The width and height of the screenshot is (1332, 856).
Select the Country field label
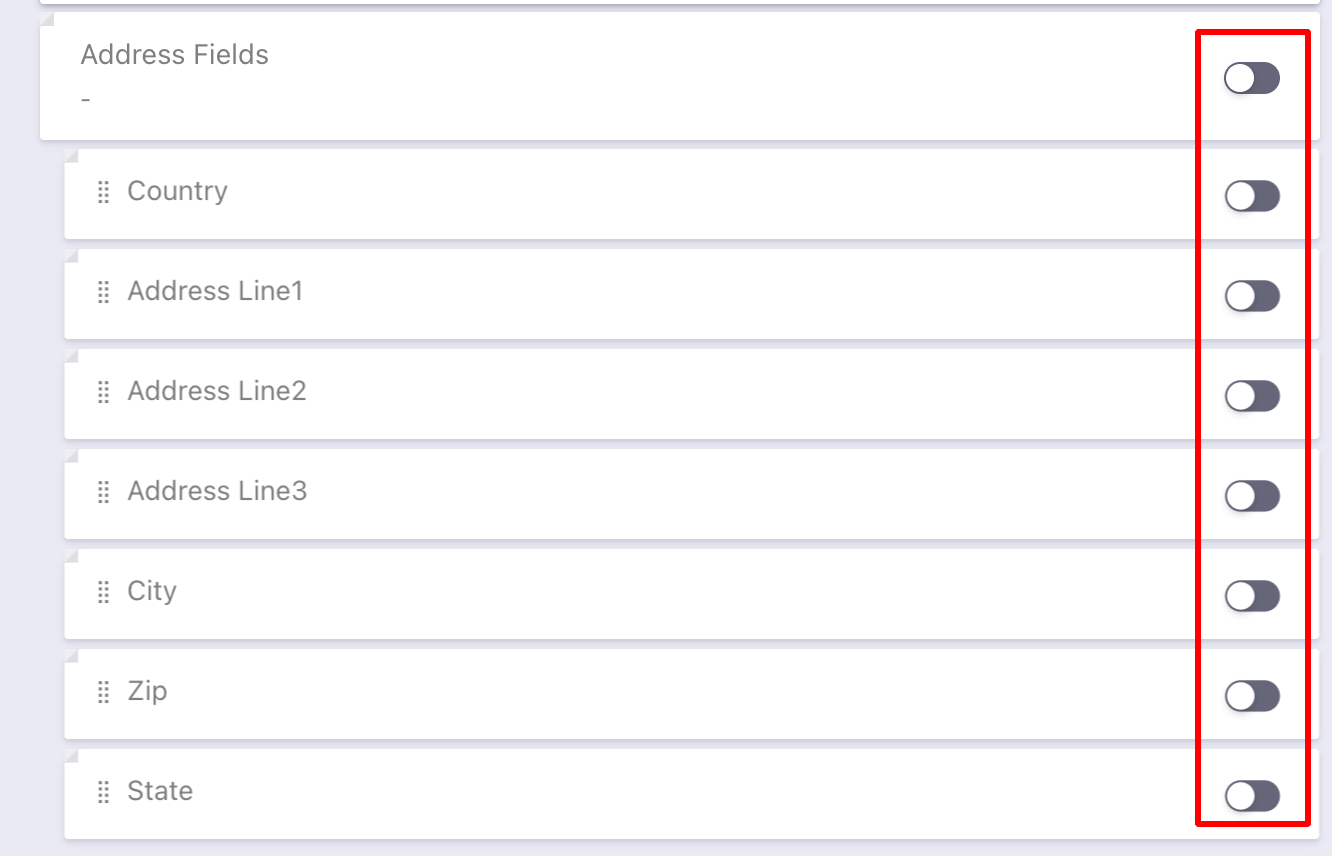177,191
